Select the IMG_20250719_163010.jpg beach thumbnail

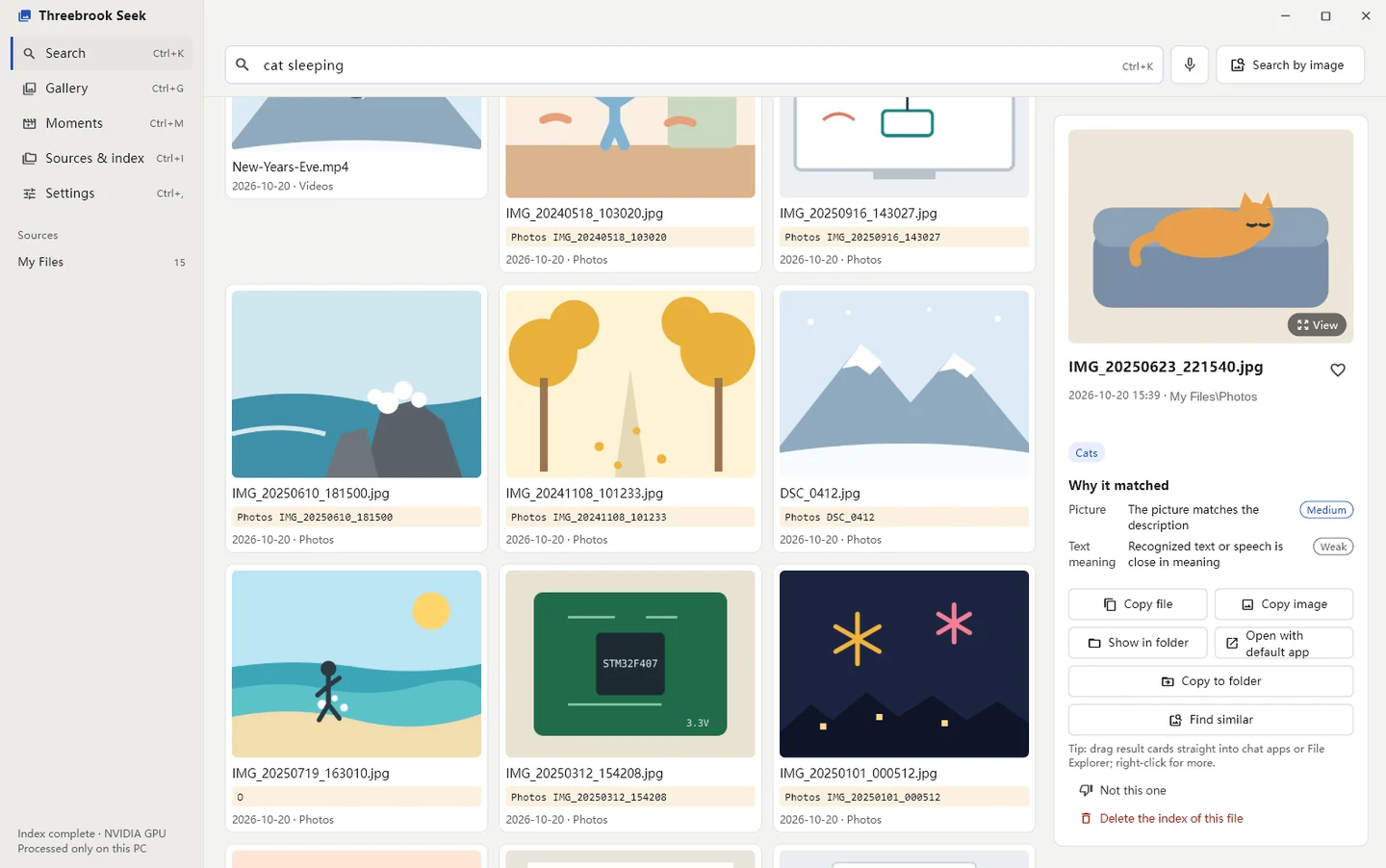click(x=356, y=664)
